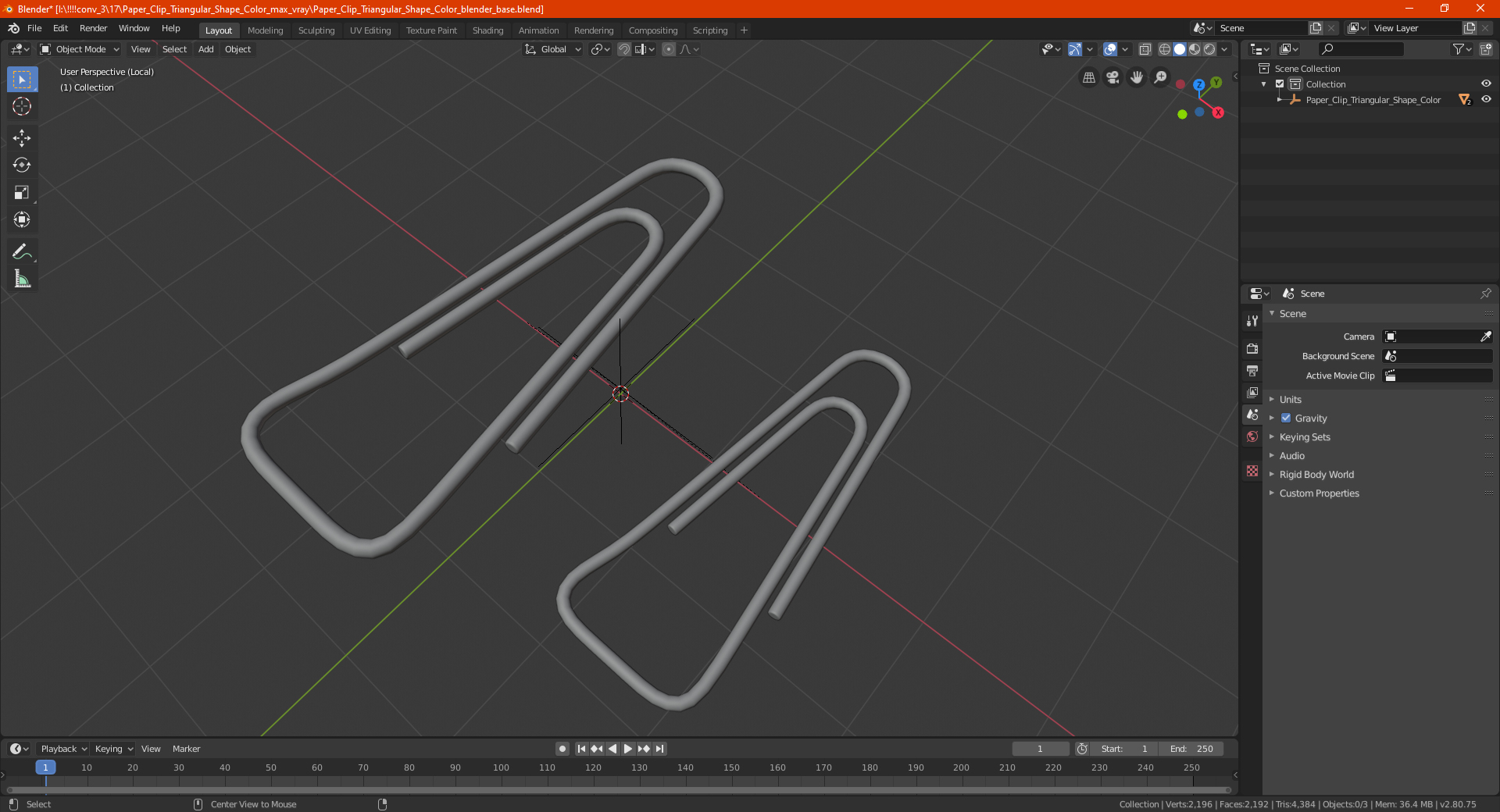1500x812 pixels.
Task: Choose the Scale tool
Action: point(22,192)
